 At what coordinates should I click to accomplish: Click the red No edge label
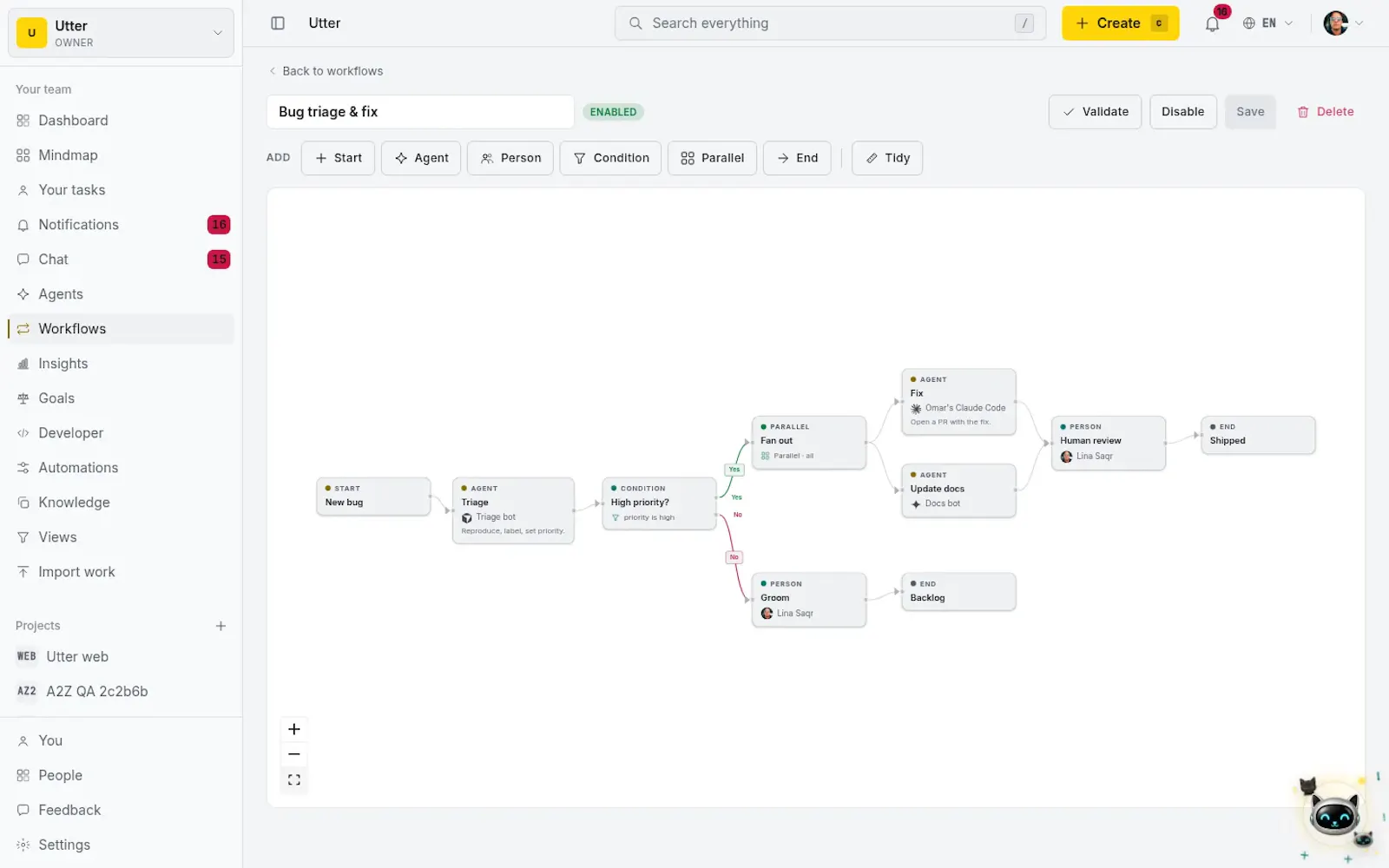click(x=734, y=557)
